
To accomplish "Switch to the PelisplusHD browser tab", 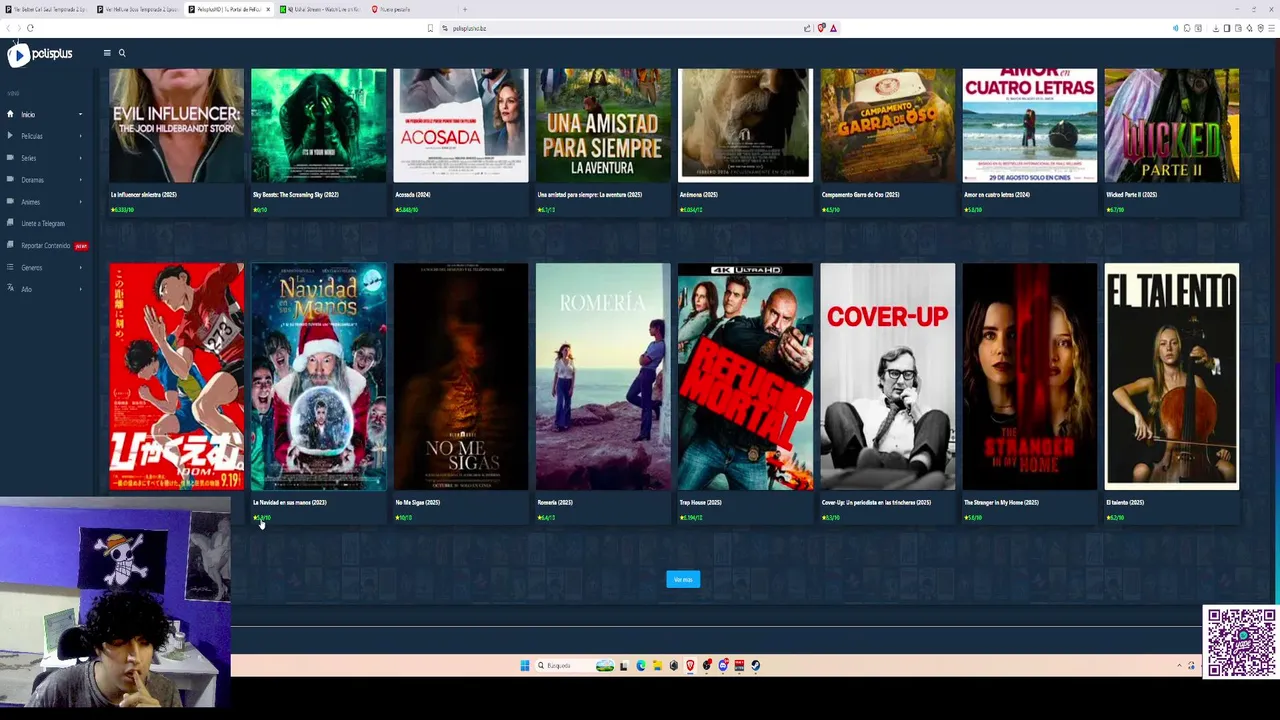I will [x=229, y=9].
